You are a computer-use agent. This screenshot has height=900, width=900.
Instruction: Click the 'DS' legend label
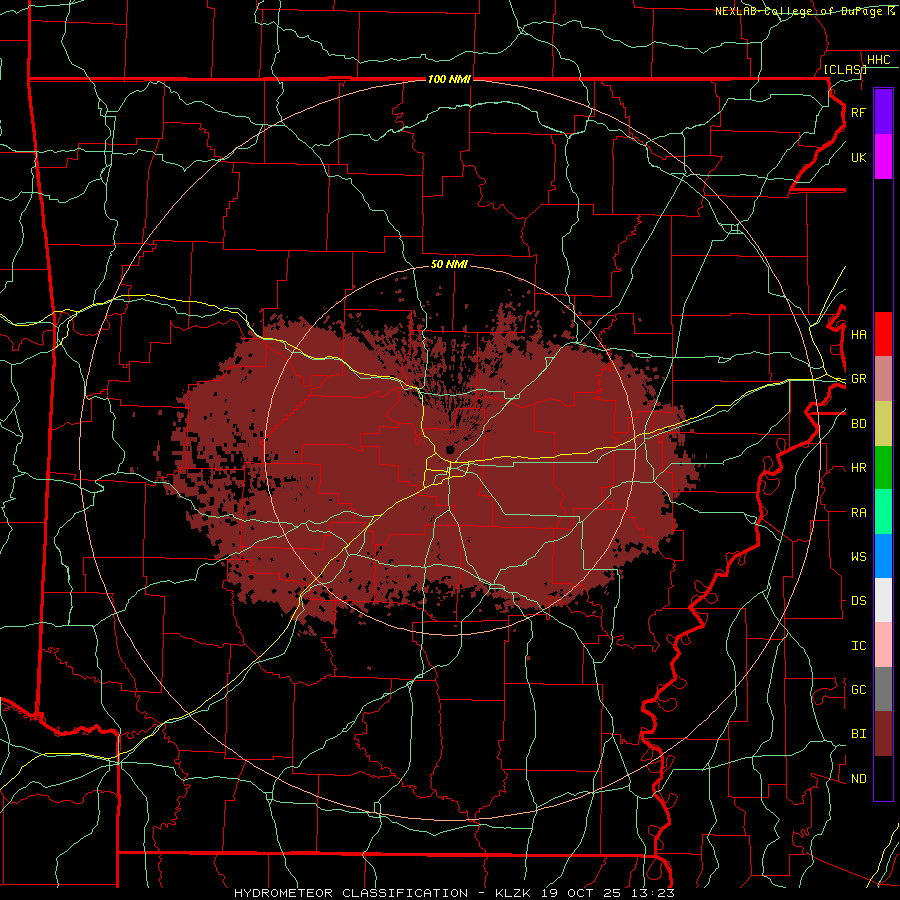coord(858,601)
